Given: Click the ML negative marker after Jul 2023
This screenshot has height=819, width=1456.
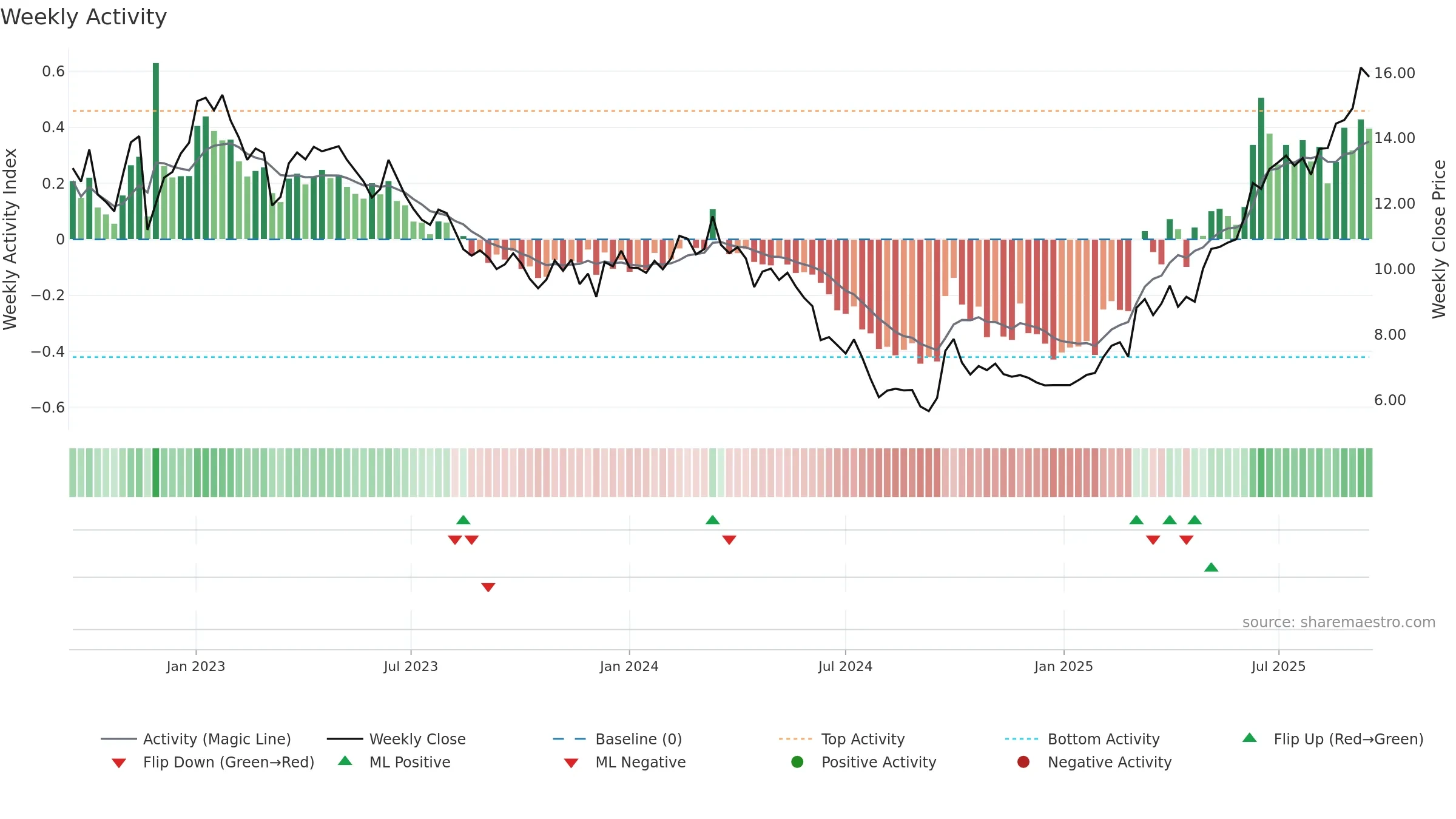Looking at the screenshot, I should point(488,587).
